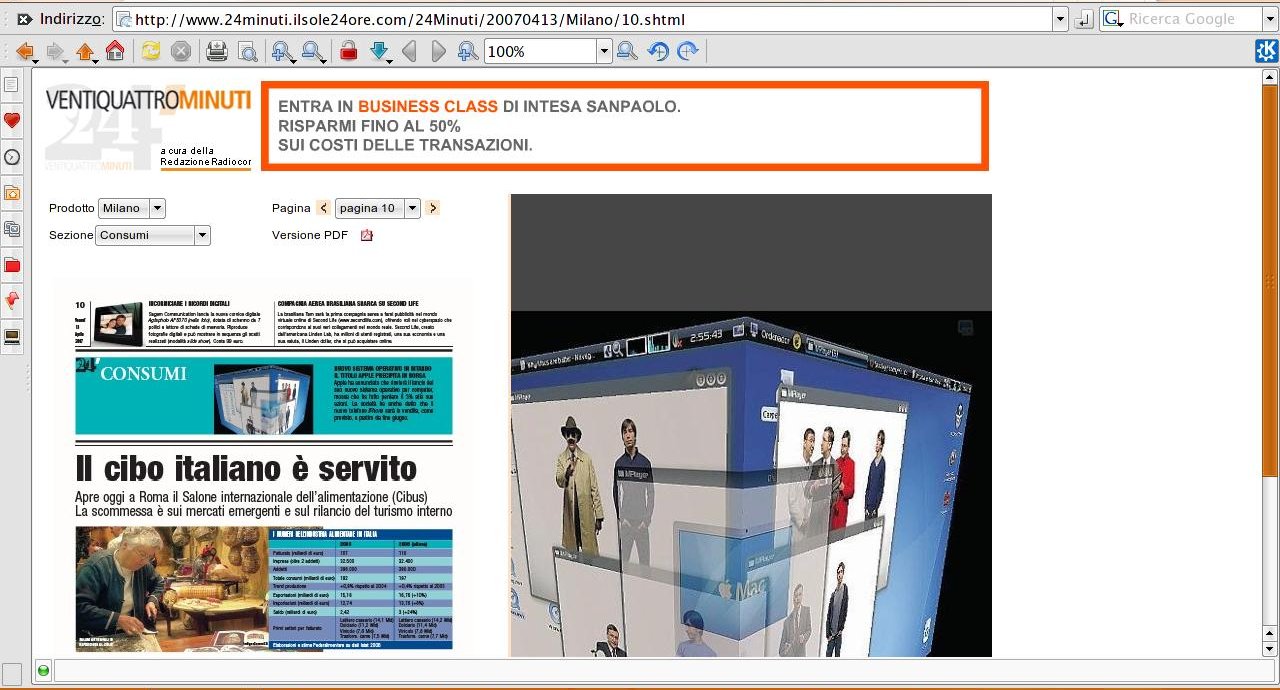Open the red folder sidebar icon
Viewport: 1280px width, 690px height.
coord(12,265)
